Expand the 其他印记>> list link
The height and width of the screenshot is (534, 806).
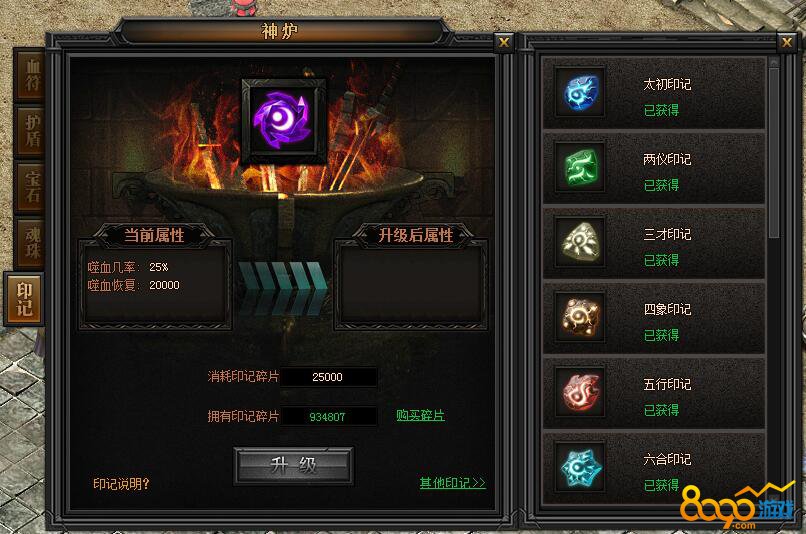(452, 483)
